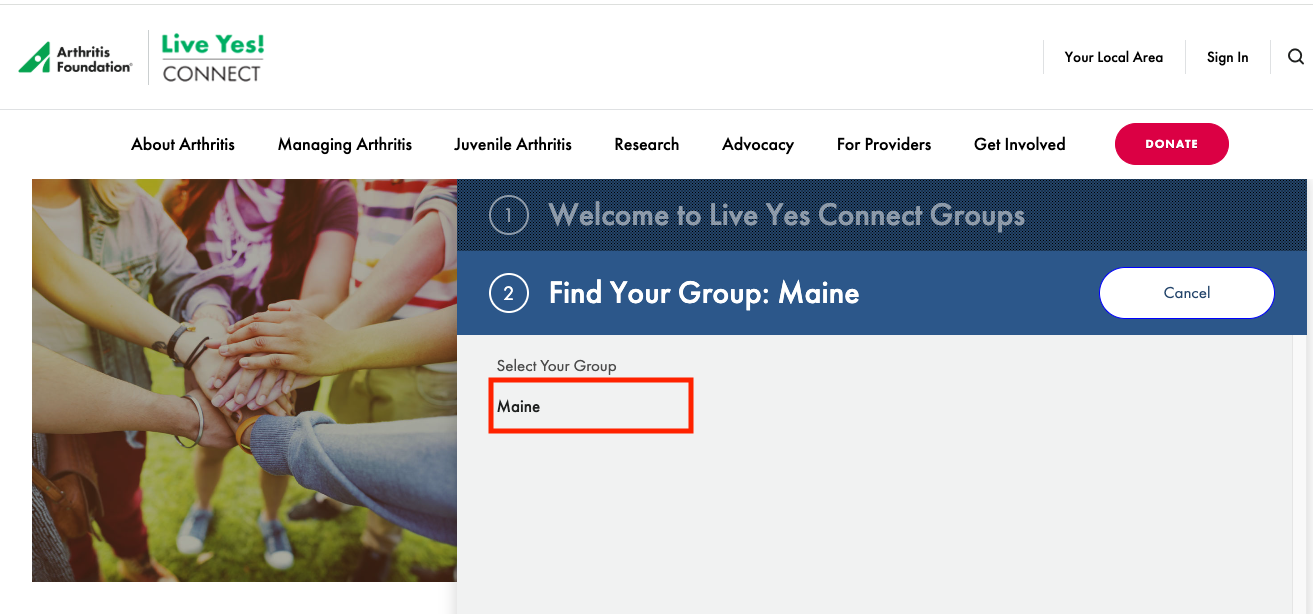This screenshot has width=1313, height=614.
Task: Select the Maine group option
Action: point(519,406)
